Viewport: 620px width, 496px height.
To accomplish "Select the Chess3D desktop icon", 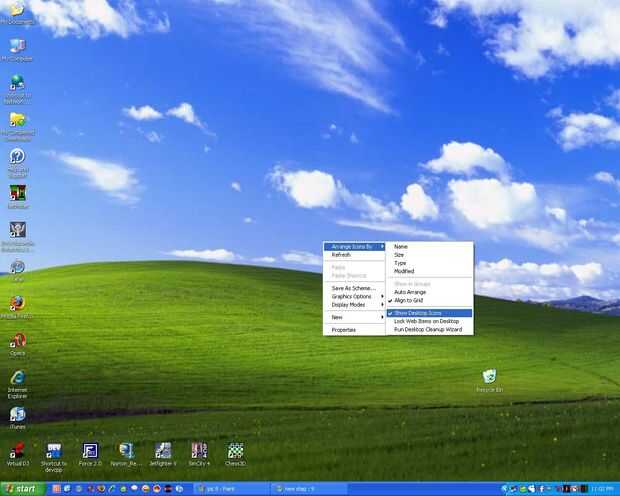I will [235, 454].
